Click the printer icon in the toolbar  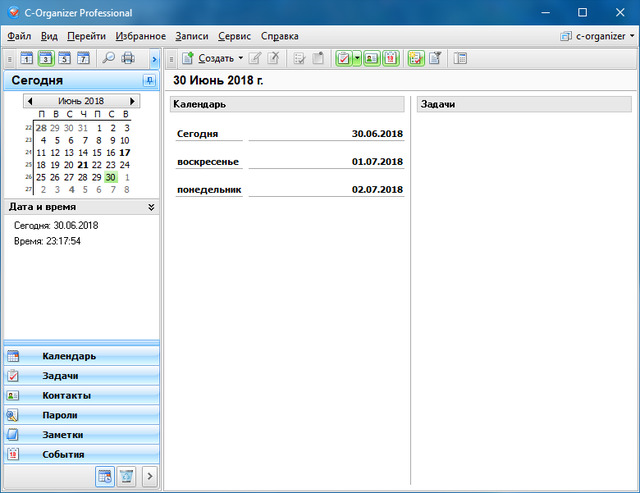coord(127,58)
